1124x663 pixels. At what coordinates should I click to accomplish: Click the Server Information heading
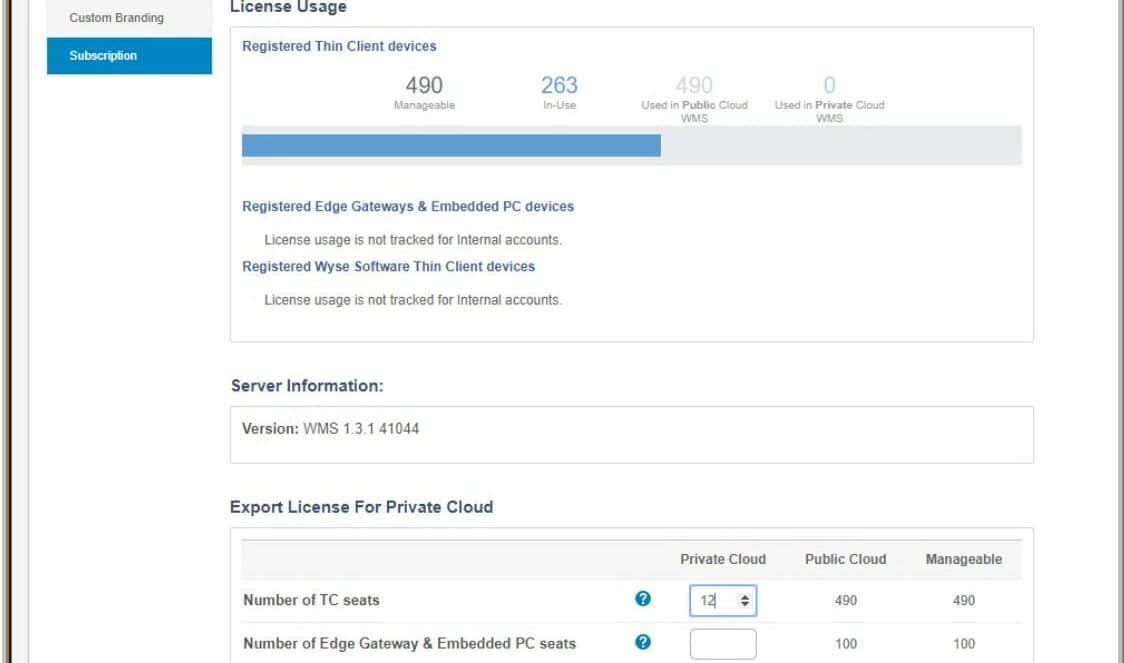tap(307, 386)
